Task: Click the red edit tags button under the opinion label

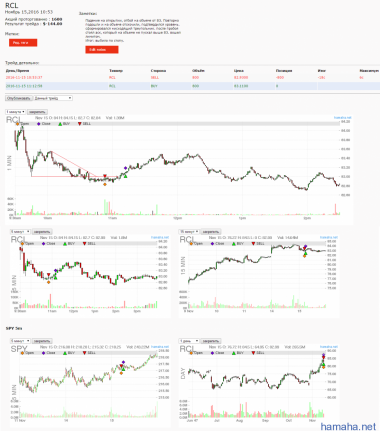Action: (x=23, y=43)
